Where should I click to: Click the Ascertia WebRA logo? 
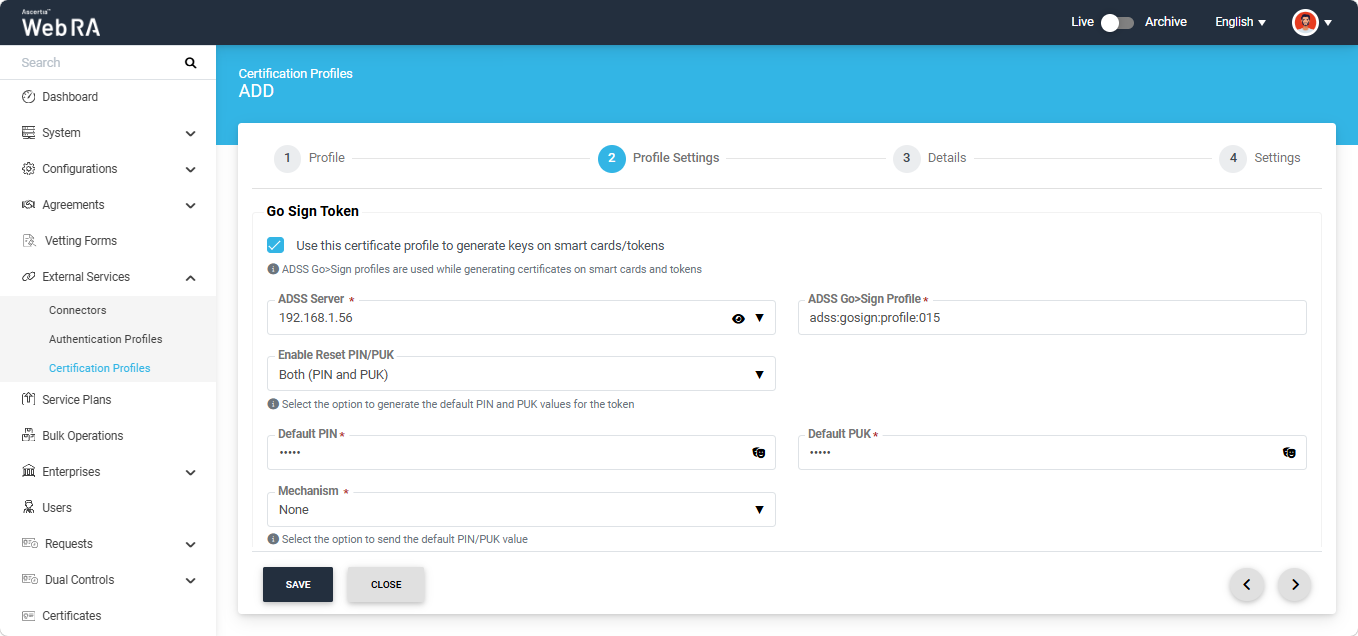coord(61,23)
